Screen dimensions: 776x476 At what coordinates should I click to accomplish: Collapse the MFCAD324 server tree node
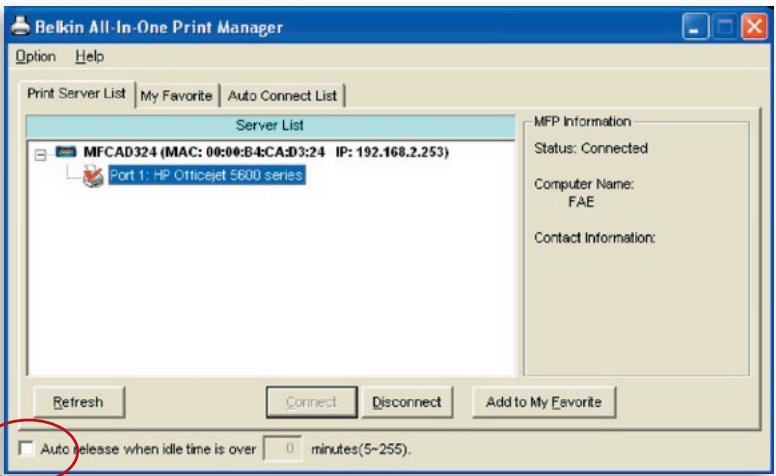click(41, 155)
